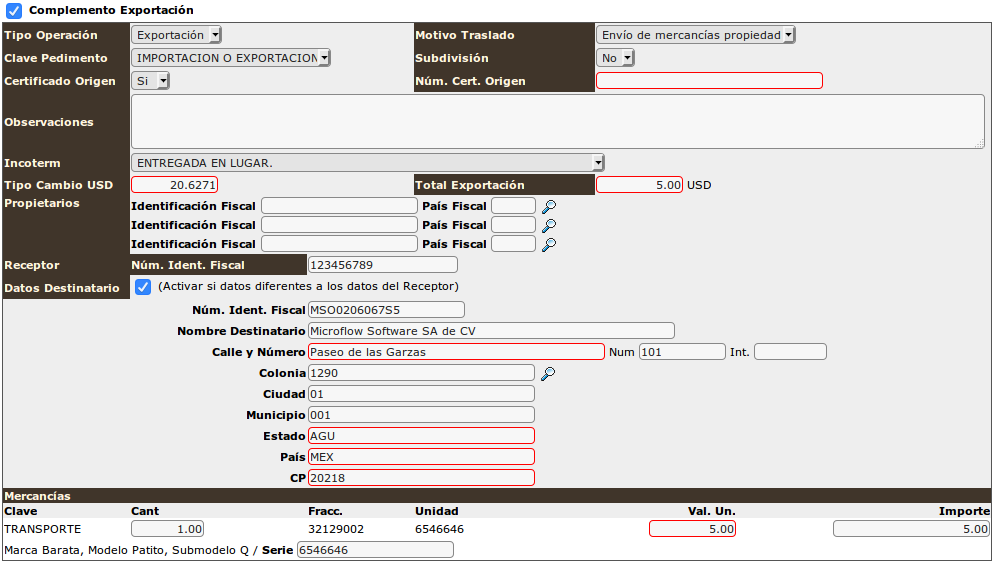Search Colonia with magnifier icon
Image resolution: width=994 pixels, height=563 pixels.
548,373
